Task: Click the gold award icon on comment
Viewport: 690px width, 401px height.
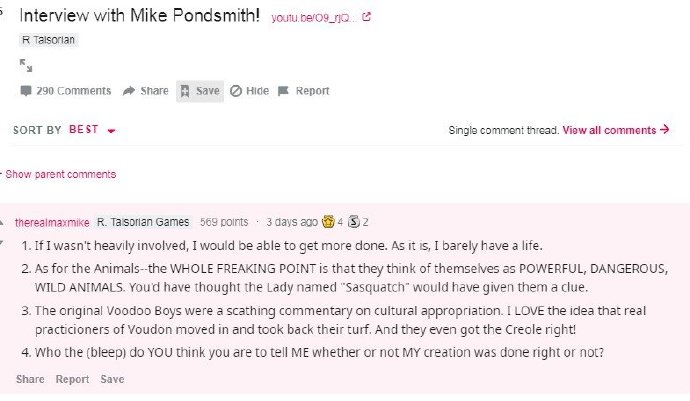Action: 327,222
